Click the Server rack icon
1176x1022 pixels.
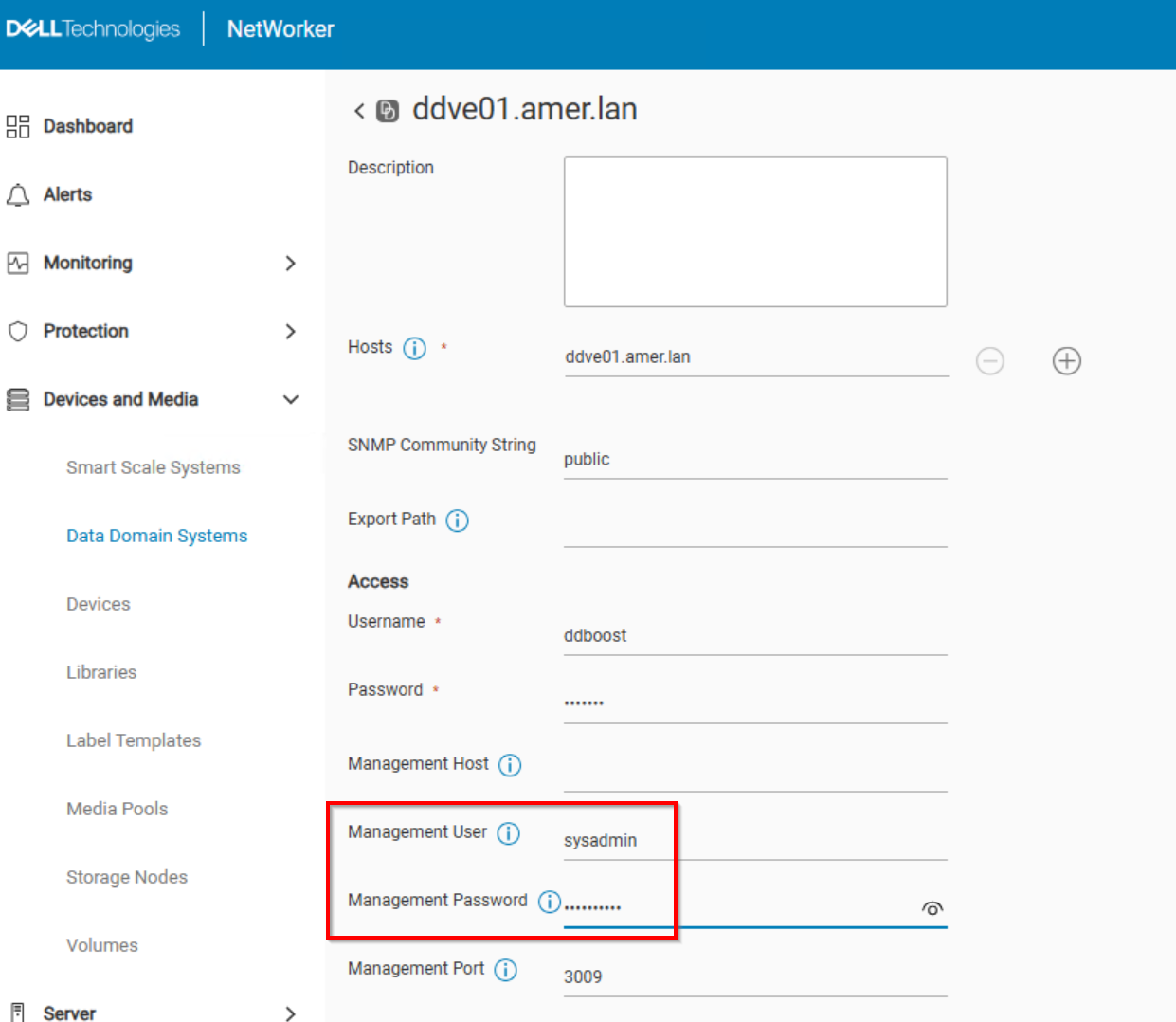[17, 1013]
